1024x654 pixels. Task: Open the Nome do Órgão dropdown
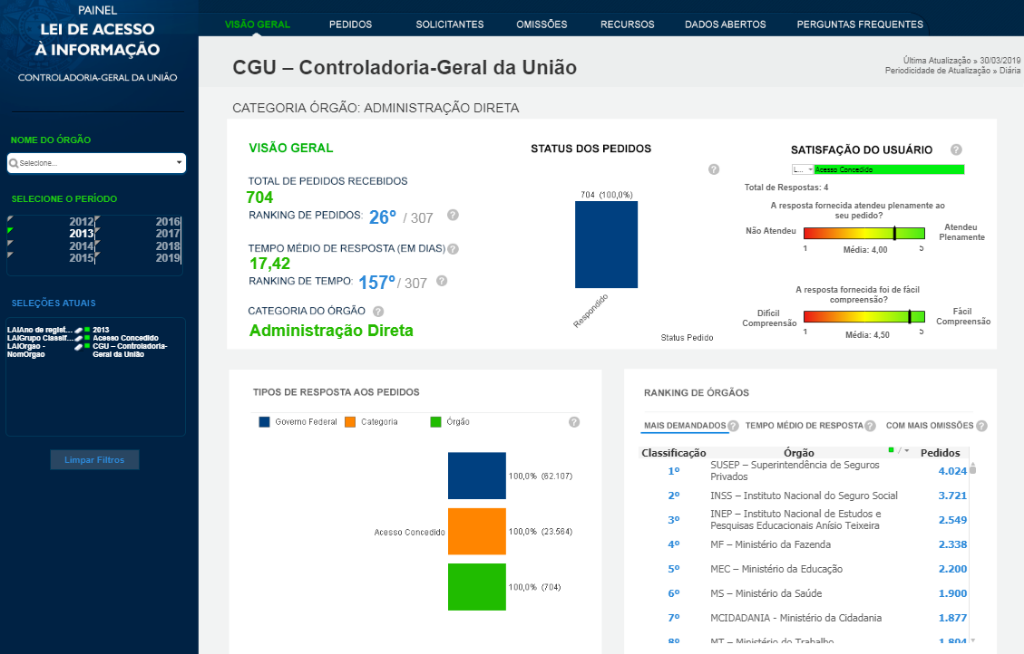click(96, 163)
